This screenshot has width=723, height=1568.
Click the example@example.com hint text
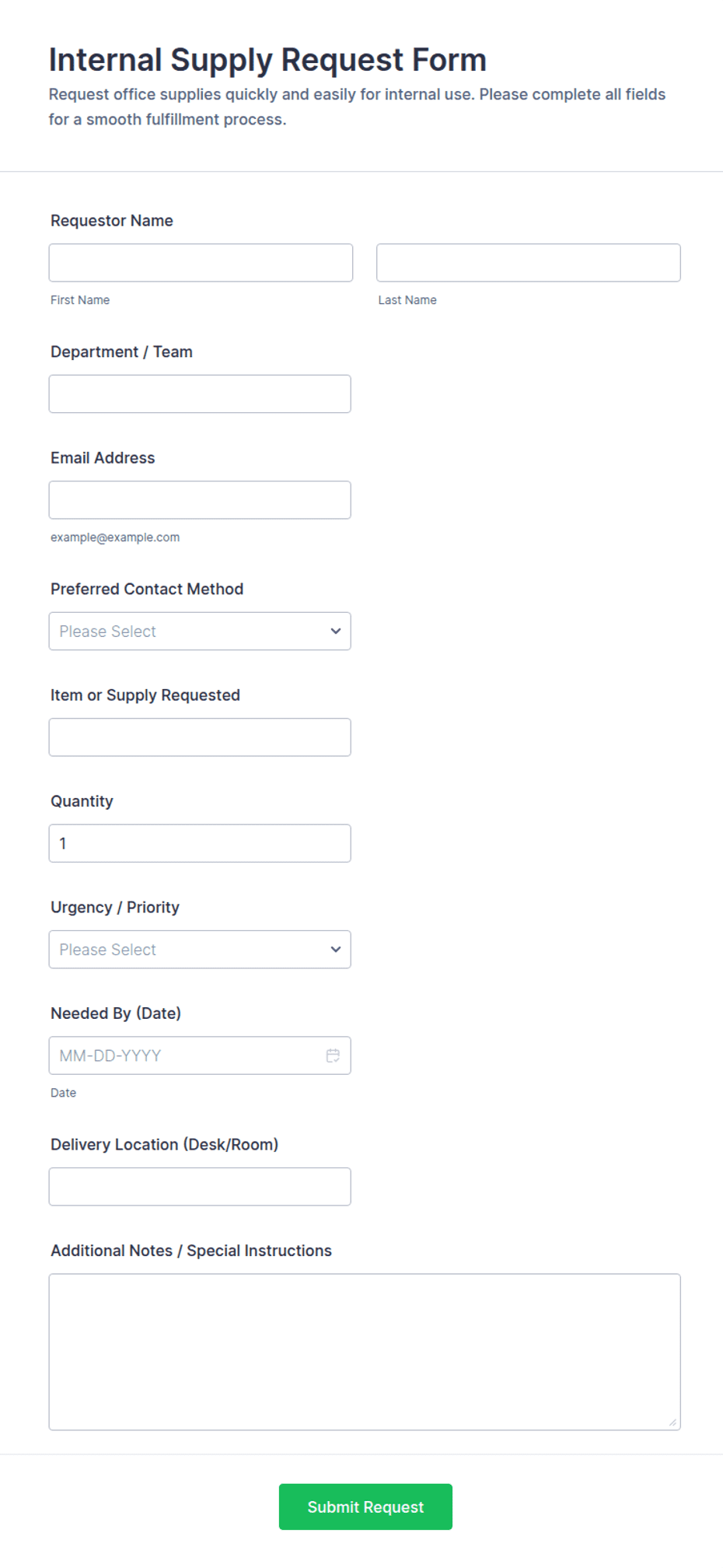115,537
